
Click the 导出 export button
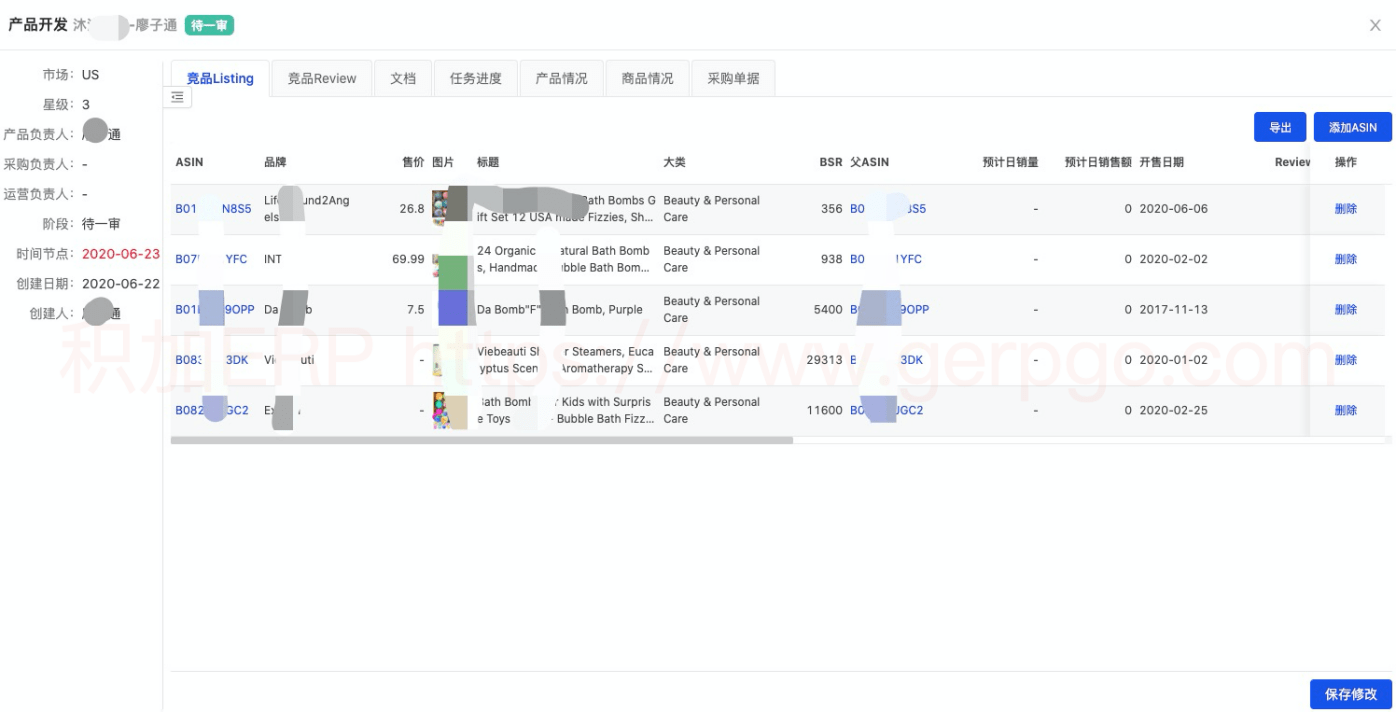(x=1279, y=127)
